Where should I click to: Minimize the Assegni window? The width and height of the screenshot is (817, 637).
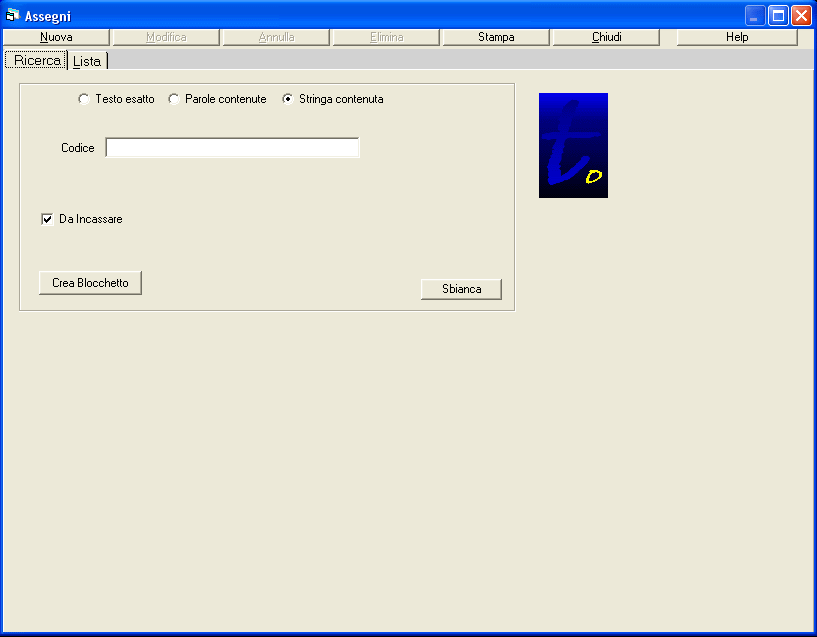(754, 16)
